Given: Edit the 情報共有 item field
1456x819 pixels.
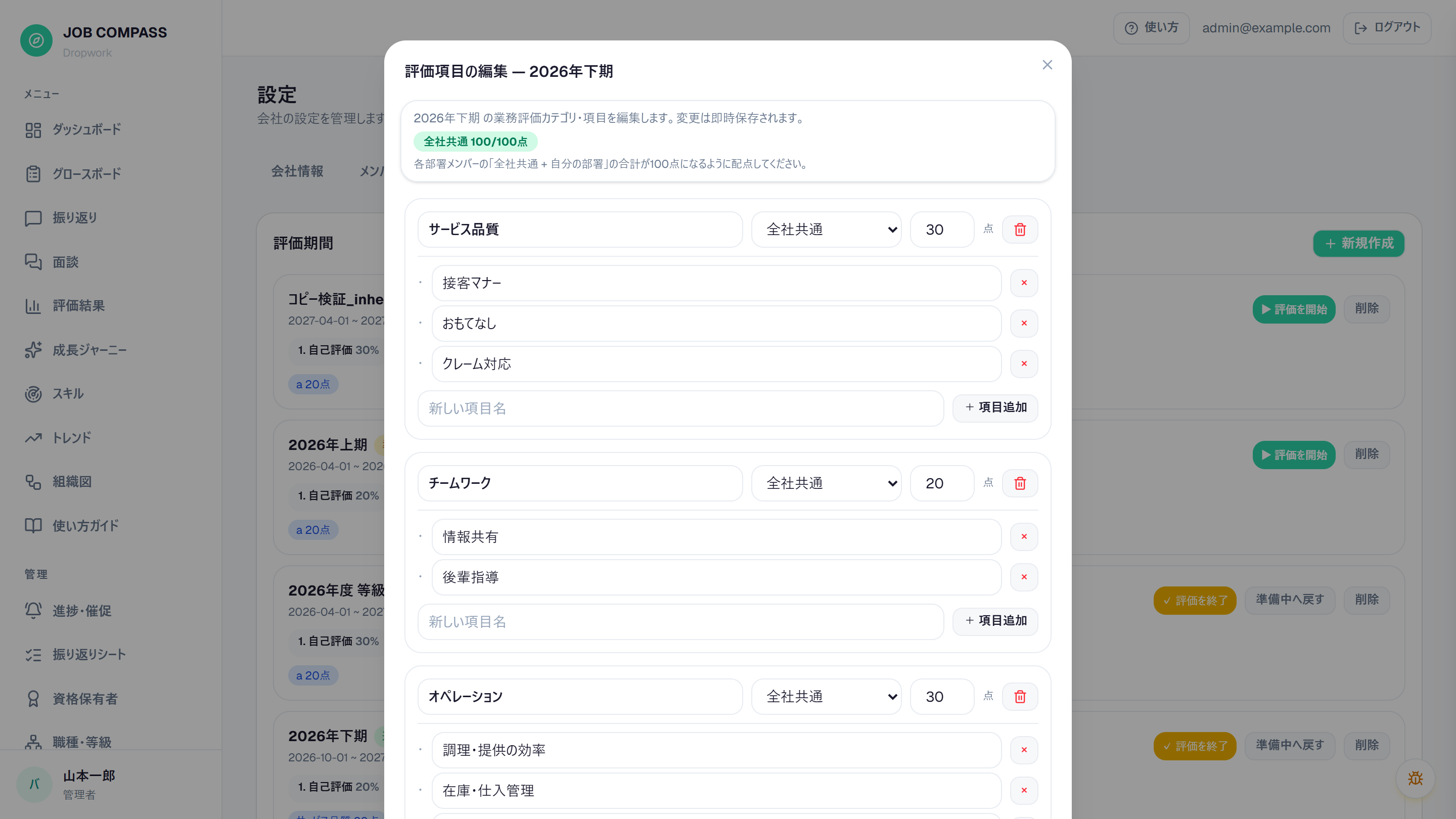Looking at the screenshot, I should point(716,536).
